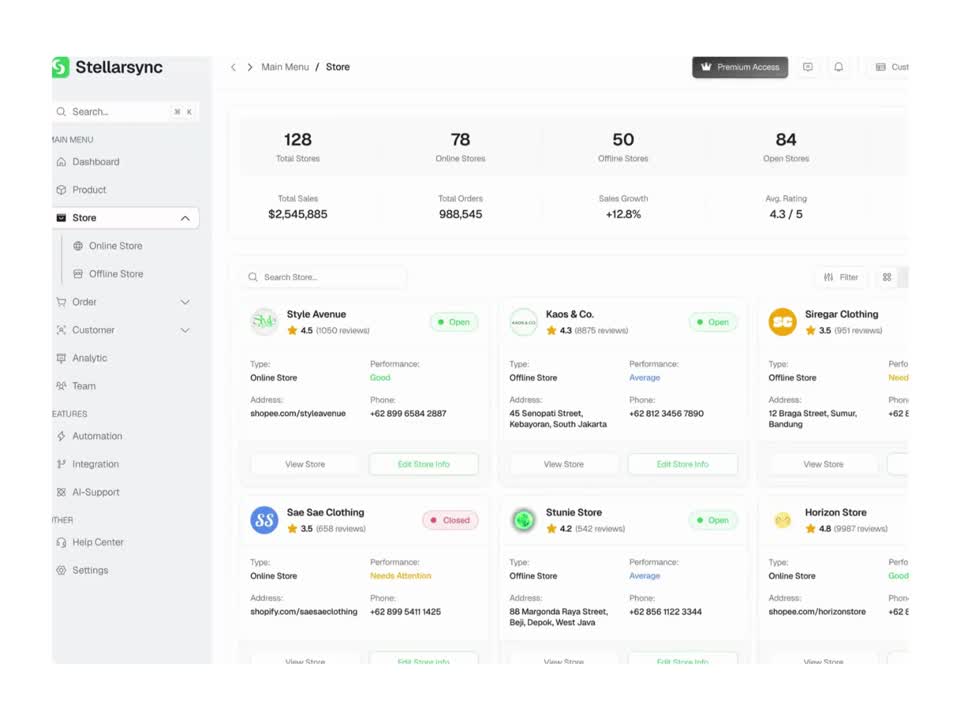
Task: Open the notifications bell icon
Action: click(x=838, y=67)
